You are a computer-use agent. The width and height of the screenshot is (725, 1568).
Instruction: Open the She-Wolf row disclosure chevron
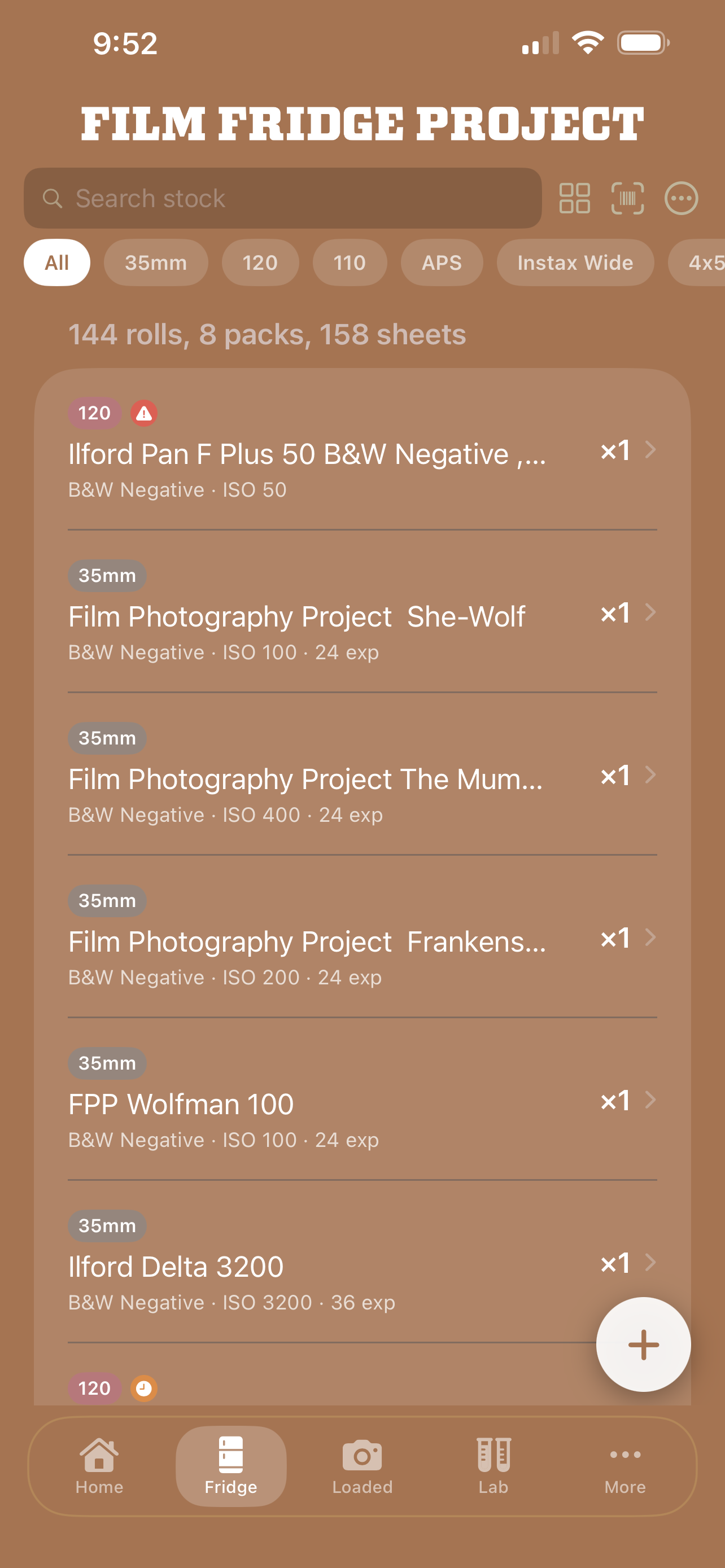[650, 612]
